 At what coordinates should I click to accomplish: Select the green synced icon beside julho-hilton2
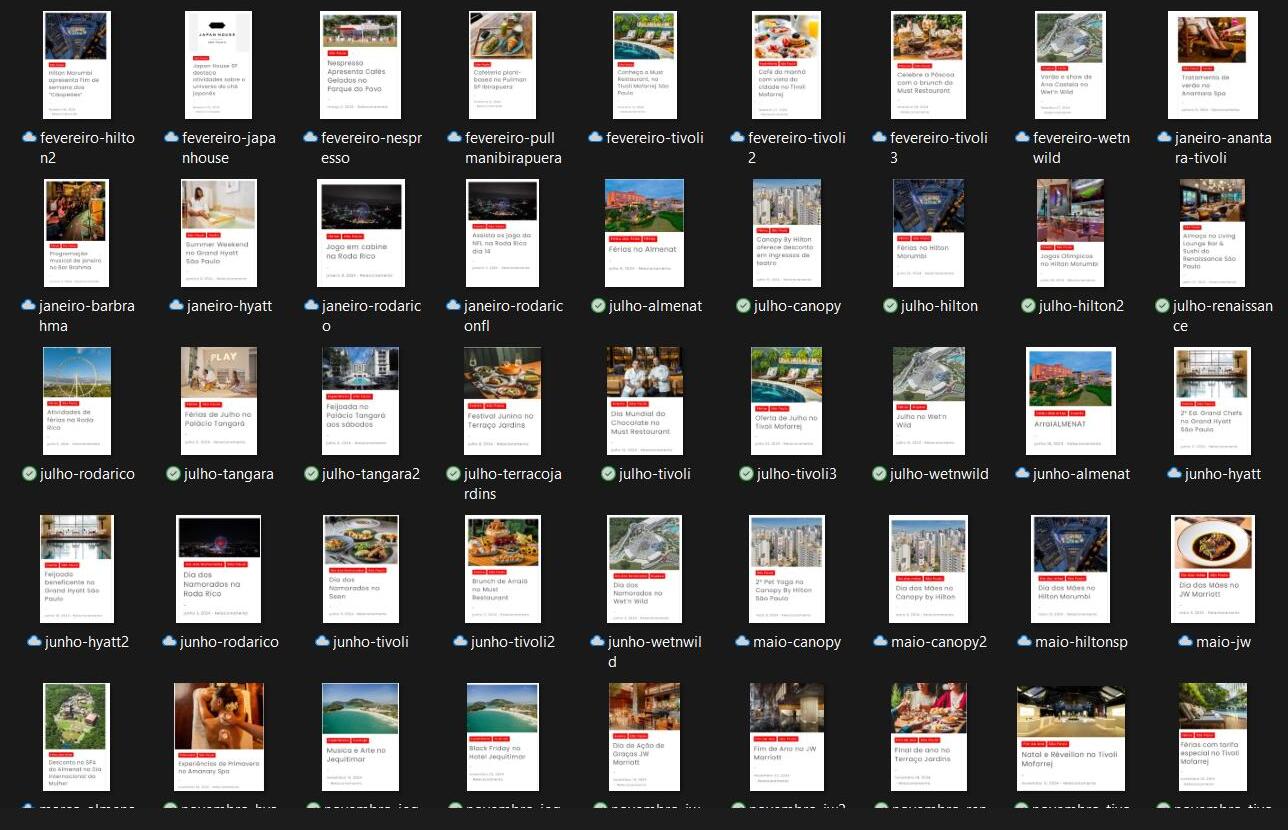pyautogui.click(x=1028, y=306)
